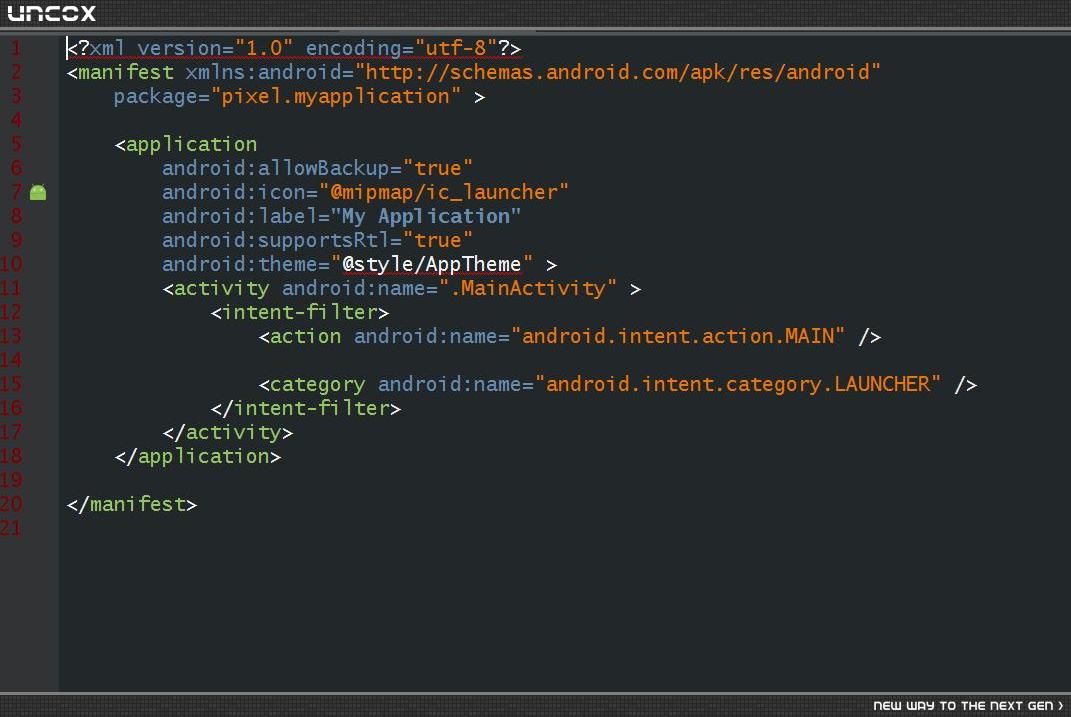Image resolution: width=1071 pixels, height=717 pixels.
Task: Click the opening <manifest tag on line 2
Action: [120, 72]
